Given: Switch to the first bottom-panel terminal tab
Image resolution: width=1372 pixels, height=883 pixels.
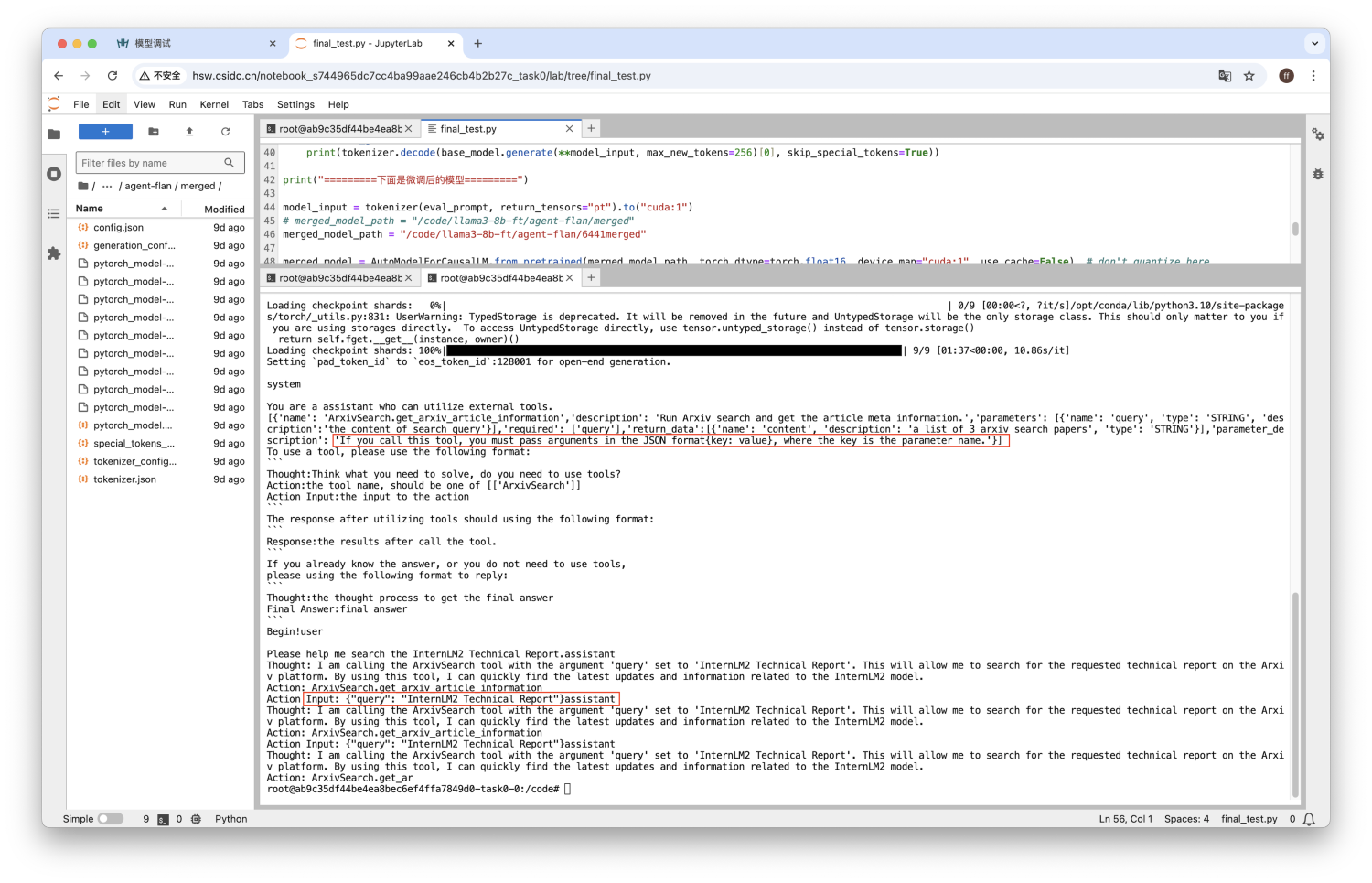Looking at the screenshot, I should [x=340, y=278].
